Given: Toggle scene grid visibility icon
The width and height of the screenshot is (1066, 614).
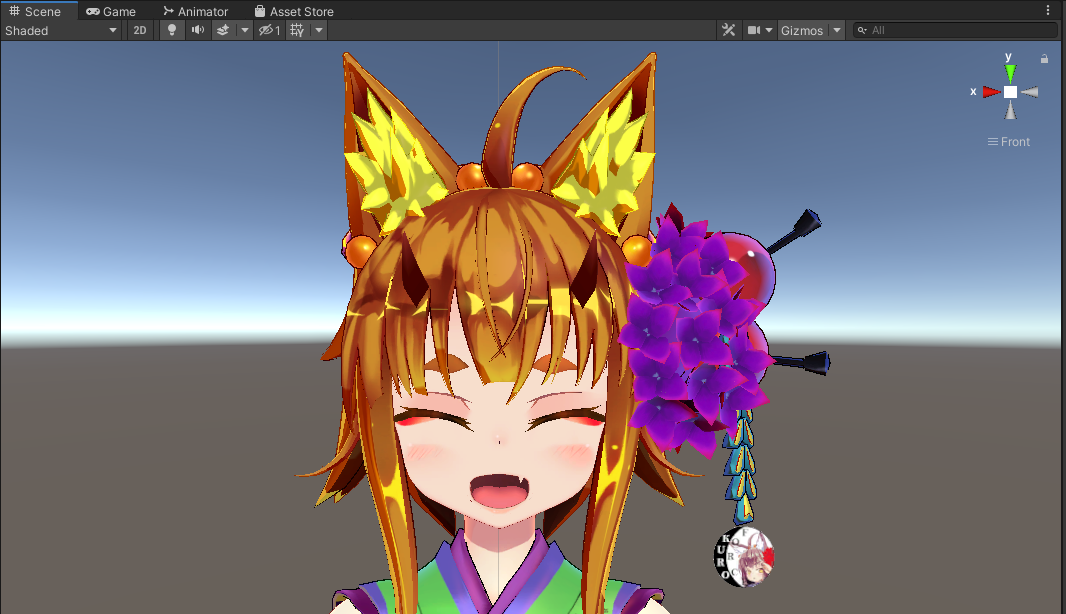Looking at the screenshot, I should point(297,30).
